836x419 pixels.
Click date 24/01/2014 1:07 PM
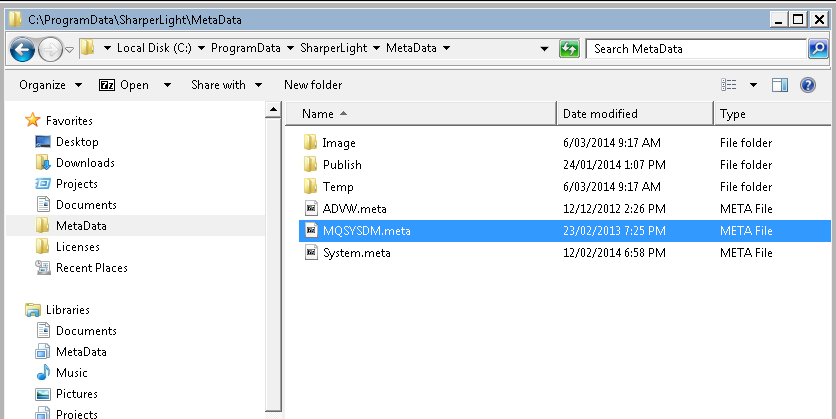click(x=614, y=165)
